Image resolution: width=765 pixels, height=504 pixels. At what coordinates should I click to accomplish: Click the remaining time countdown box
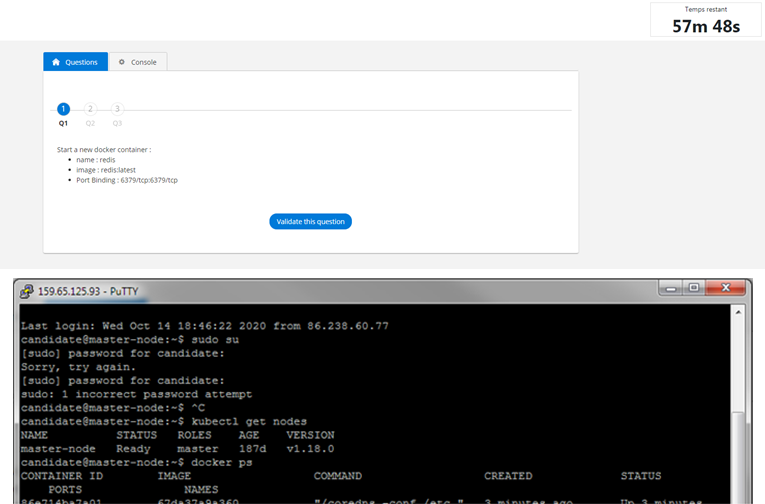click(706, 20)
